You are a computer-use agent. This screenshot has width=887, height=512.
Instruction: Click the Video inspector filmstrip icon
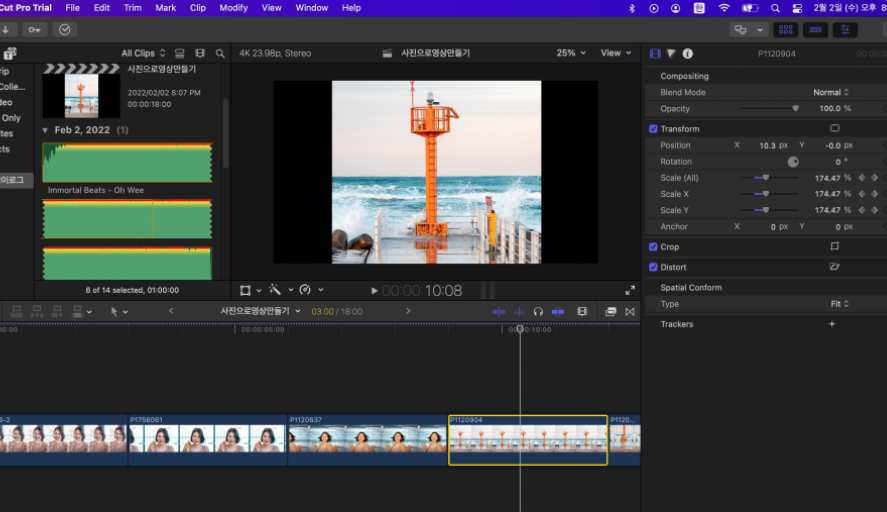(x=655, y=54)
